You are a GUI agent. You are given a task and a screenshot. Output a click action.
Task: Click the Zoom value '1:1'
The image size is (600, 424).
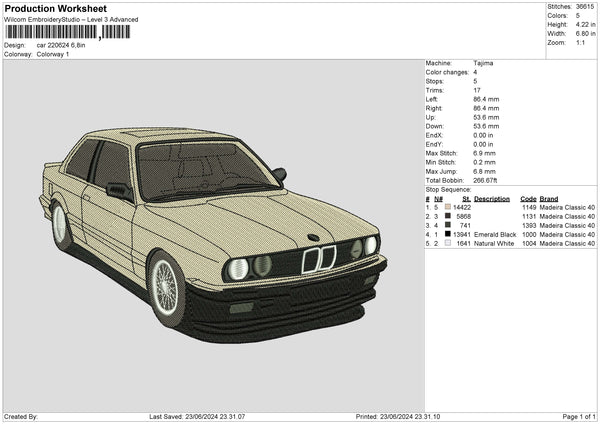(580, 42)
